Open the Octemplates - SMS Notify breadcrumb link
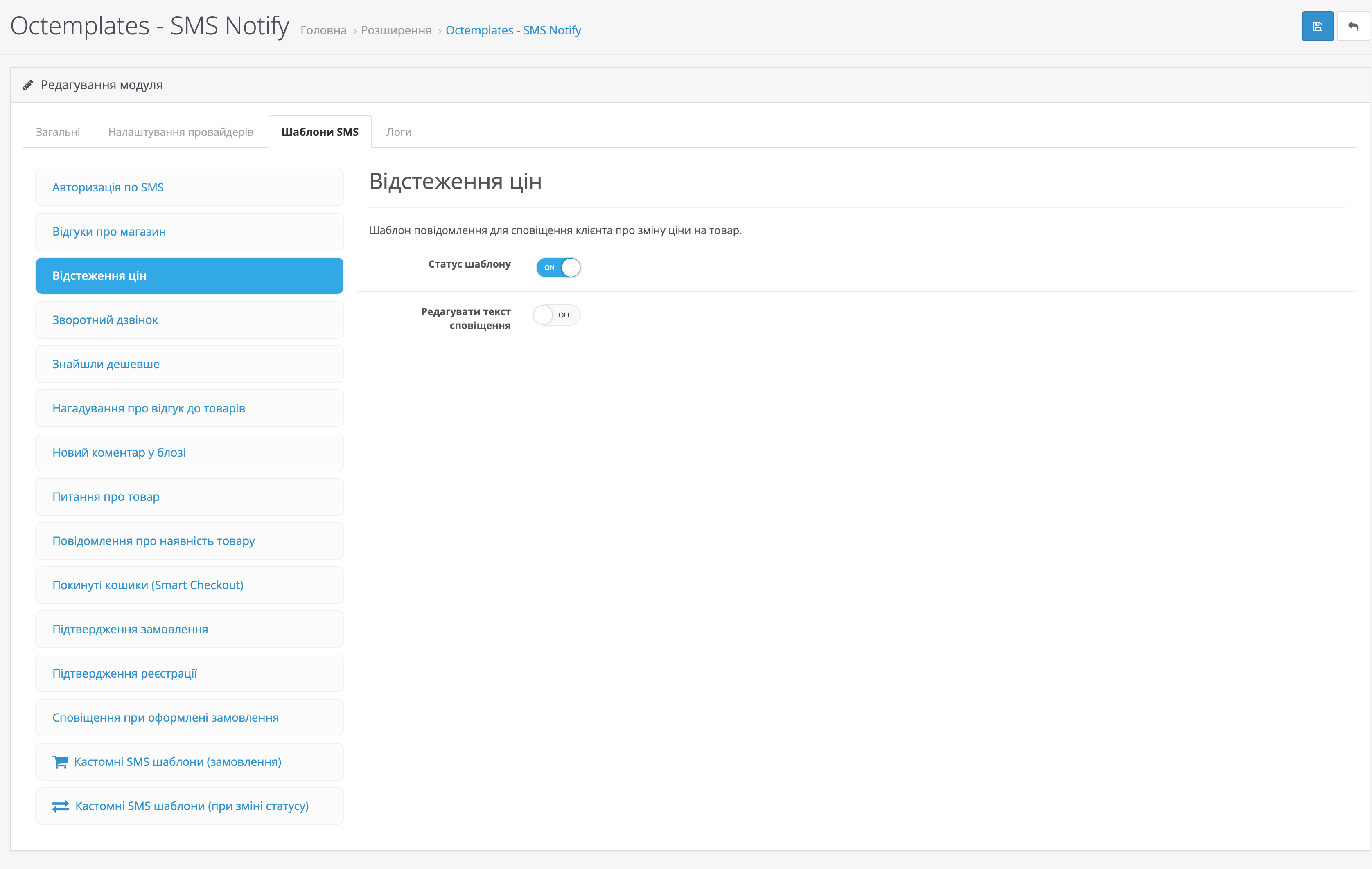The height and width of the screenshot is (869, 1372). [513, 30]
